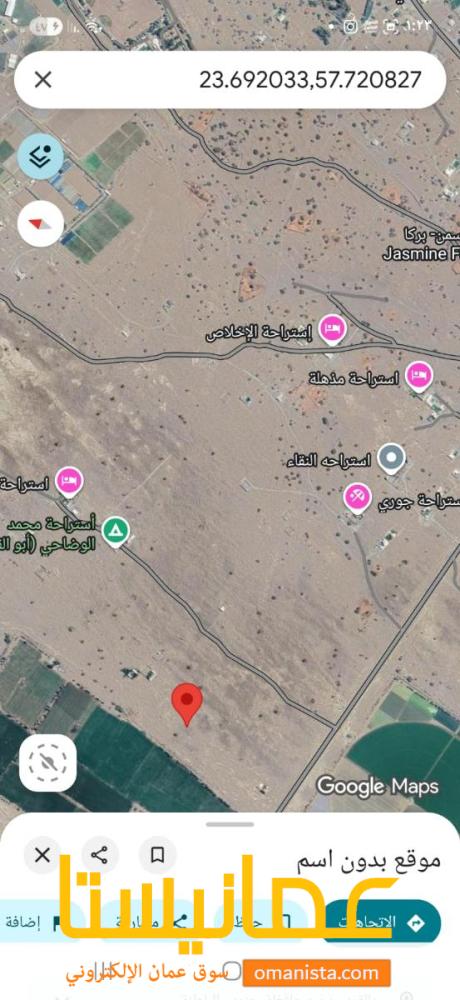
Task: Close the place details sheet
Action: (x=42, y=855)
